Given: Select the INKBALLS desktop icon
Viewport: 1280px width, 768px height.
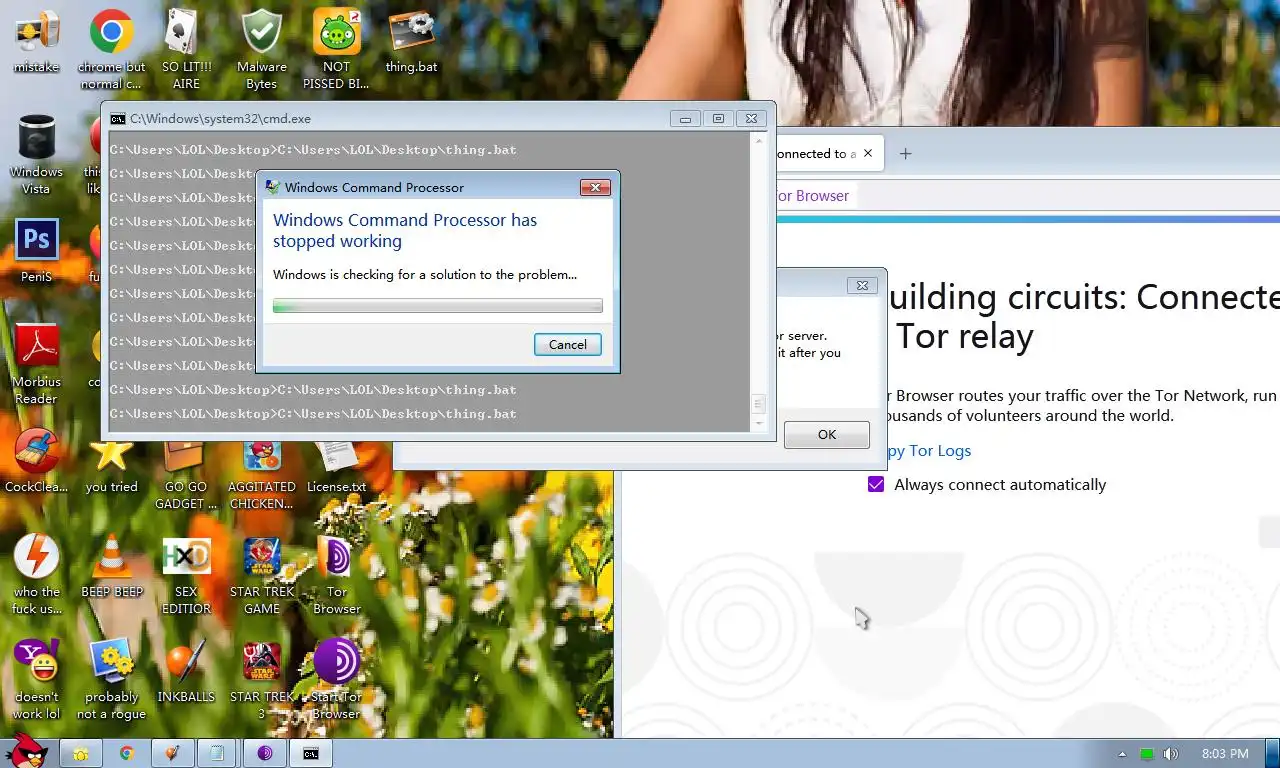Looking at the screenshot, I should point(186,671).
